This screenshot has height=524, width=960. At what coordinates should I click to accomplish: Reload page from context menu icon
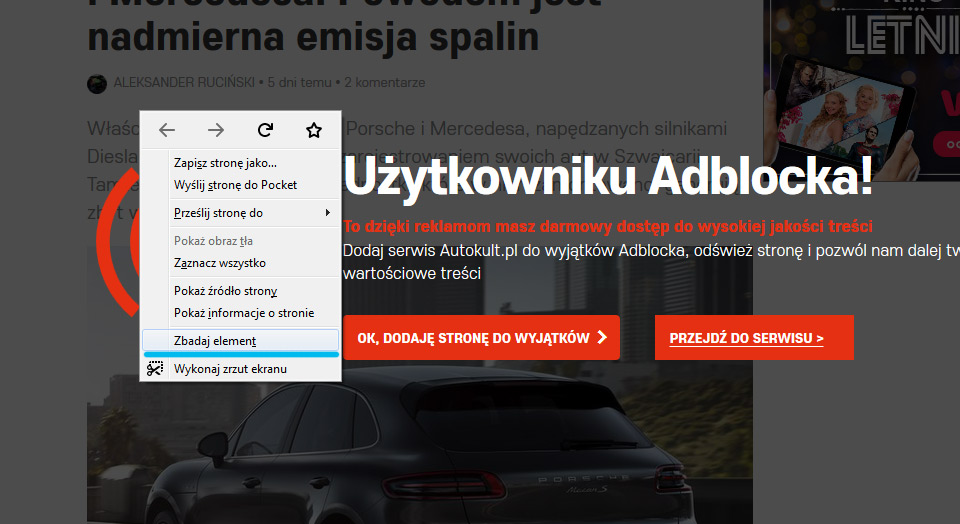point(265,130)
